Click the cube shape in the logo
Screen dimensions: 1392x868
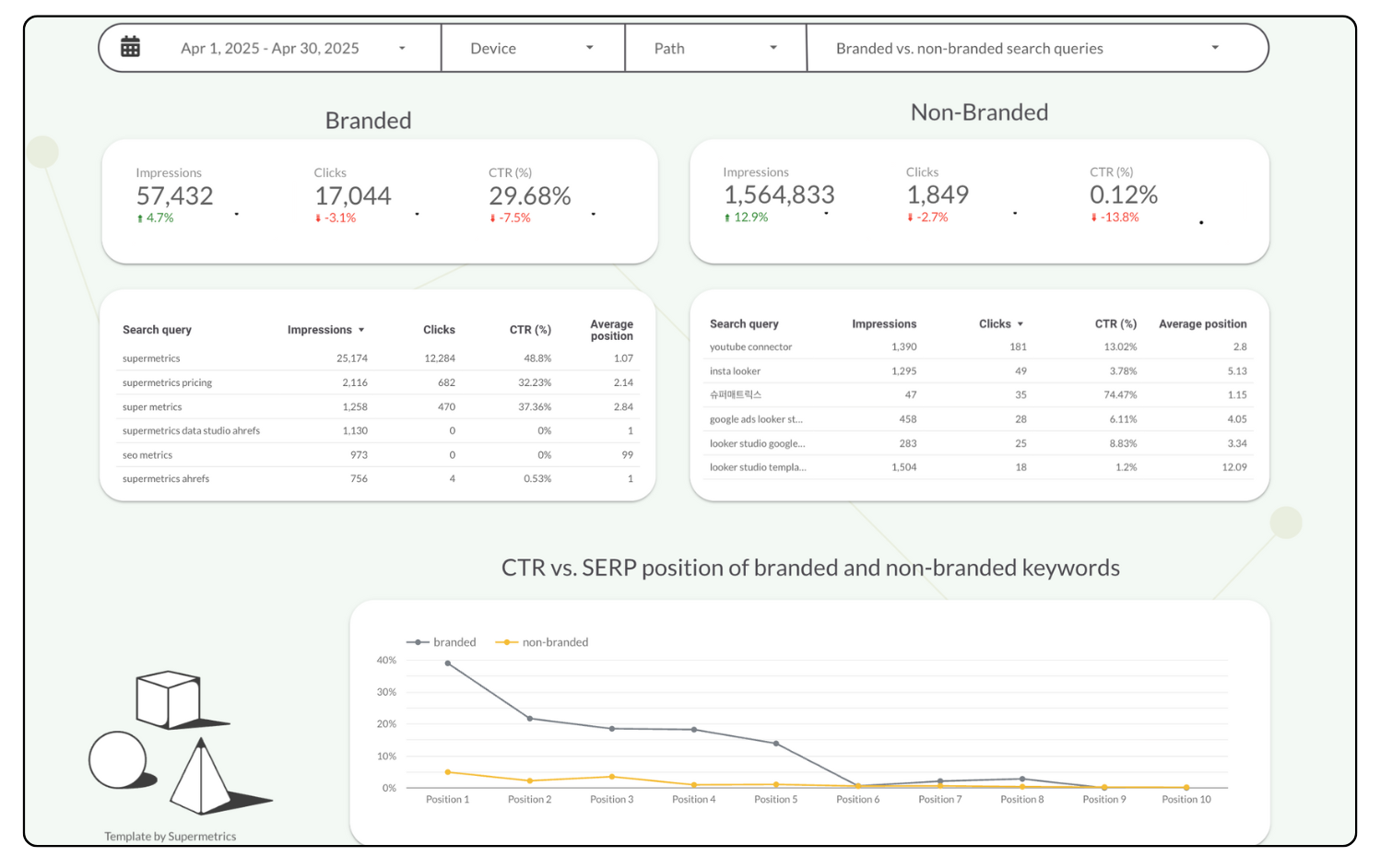tap(168, 700)
